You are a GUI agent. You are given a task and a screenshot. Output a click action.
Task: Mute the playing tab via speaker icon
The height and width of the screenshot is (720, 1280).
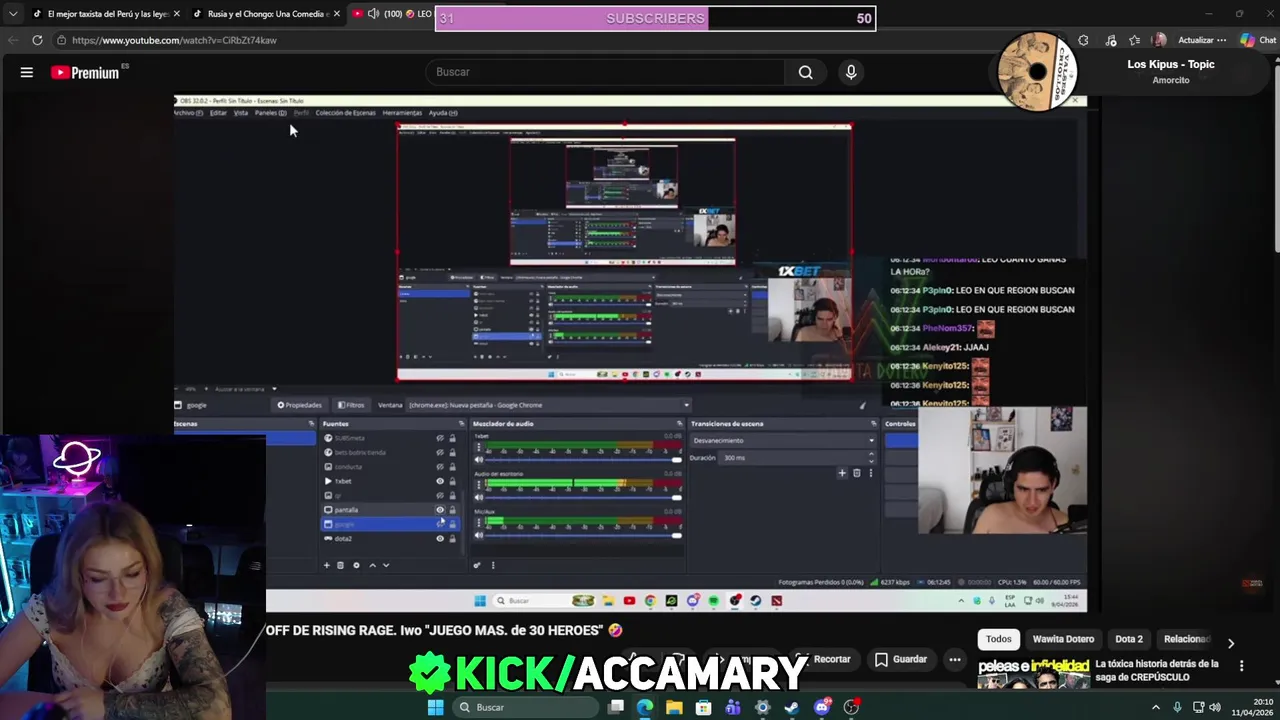[x=373, y=14]
